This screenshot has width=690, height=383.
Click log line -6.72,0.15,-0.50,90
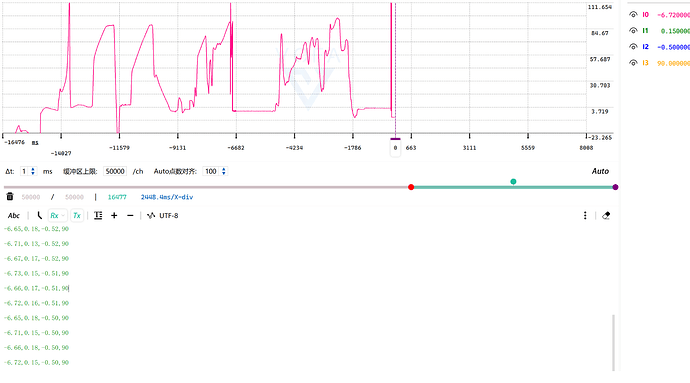[x=37, y=362]
